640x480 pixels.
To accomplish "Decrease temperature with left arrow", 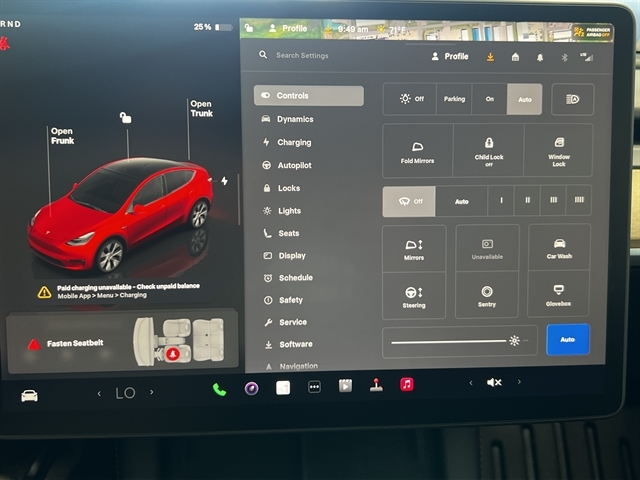I will (99, 394).
